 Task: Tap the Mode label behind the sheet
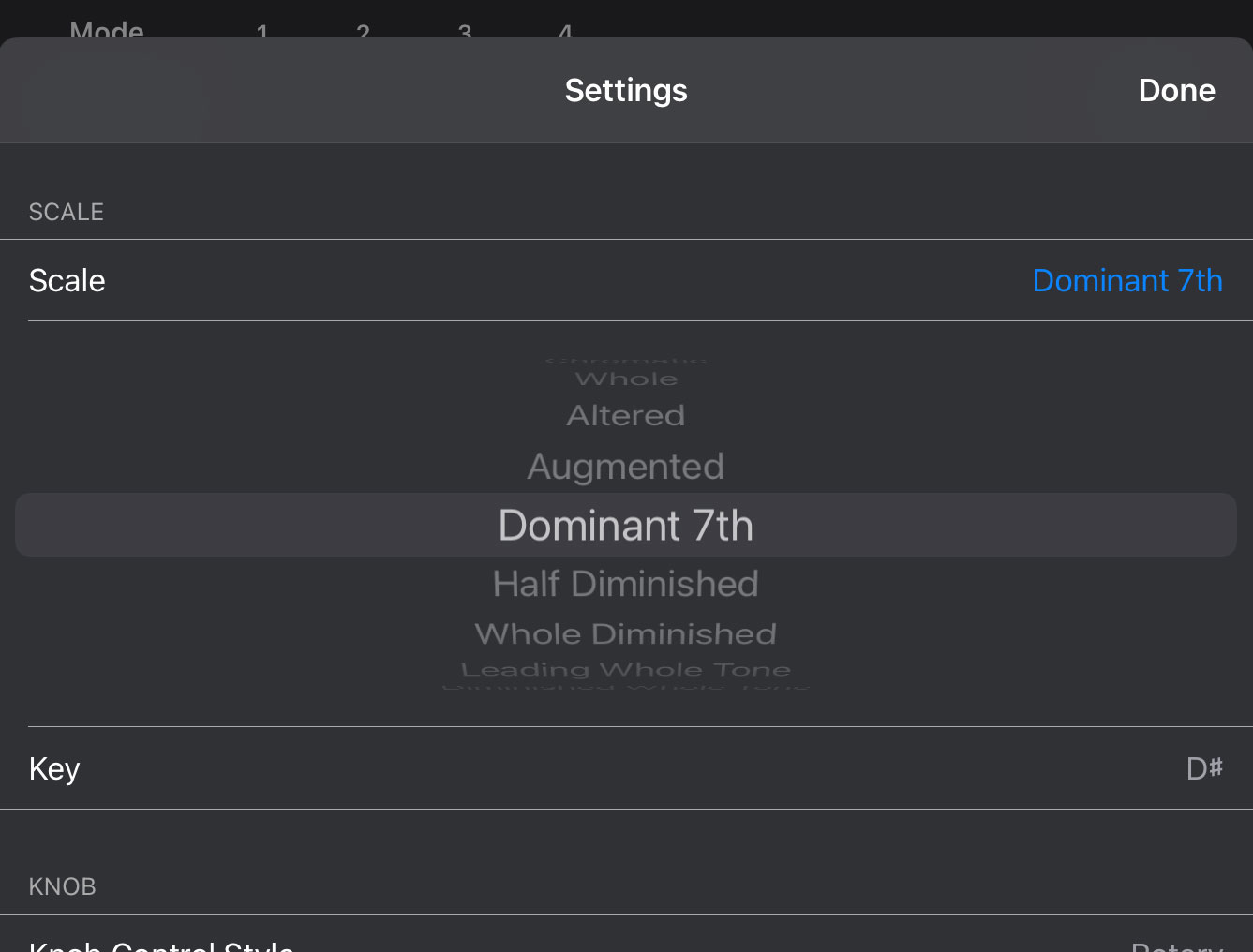107,30
